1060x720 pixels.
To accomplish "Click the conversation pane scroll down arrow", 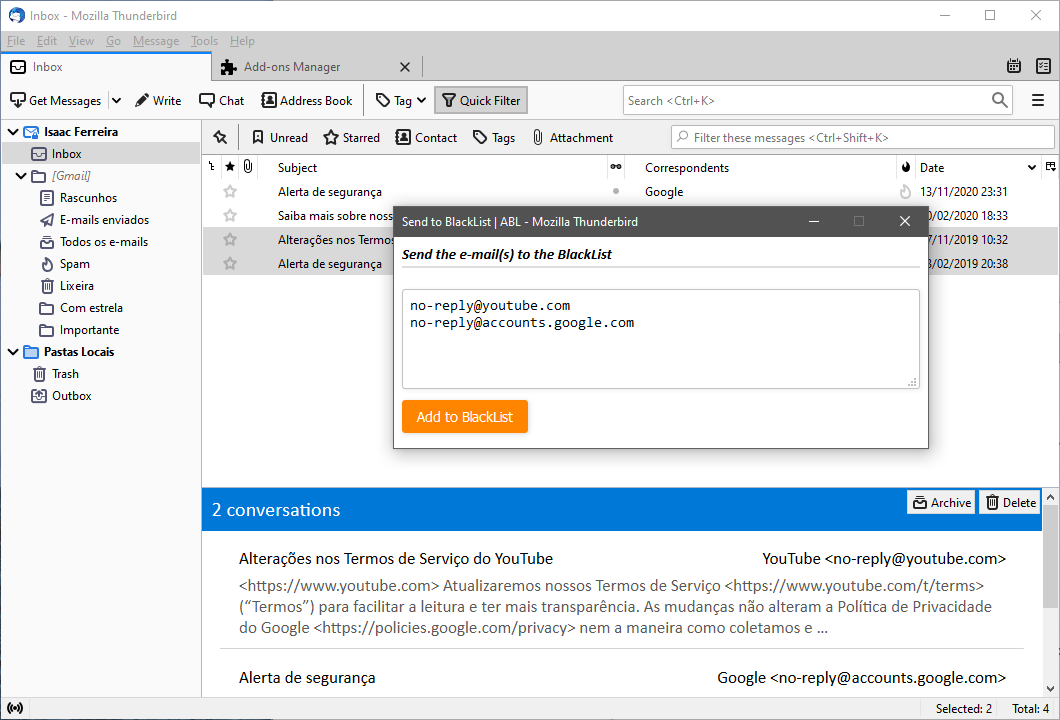I will tap(1050, 689).
